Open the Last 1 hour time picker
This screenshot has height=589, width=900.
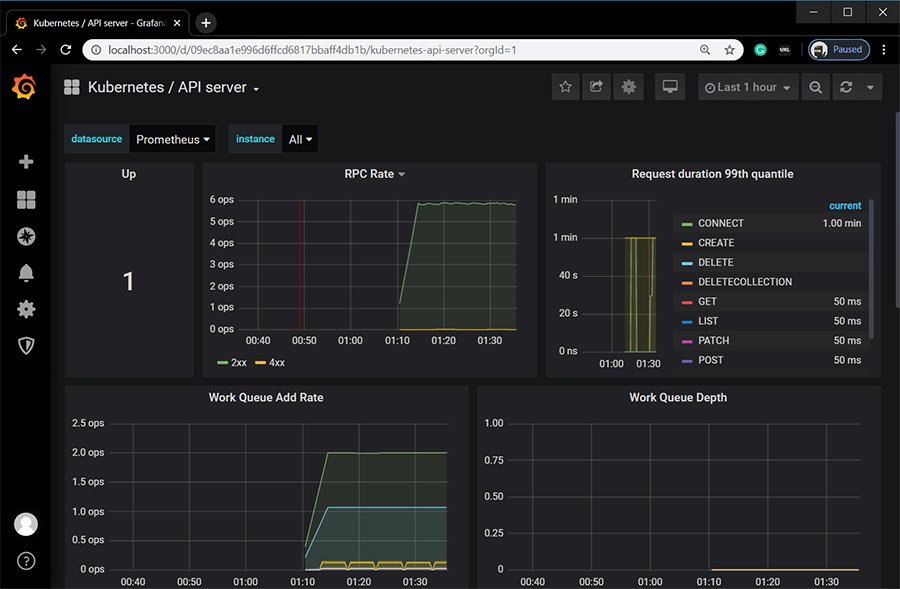coord(747,87)
